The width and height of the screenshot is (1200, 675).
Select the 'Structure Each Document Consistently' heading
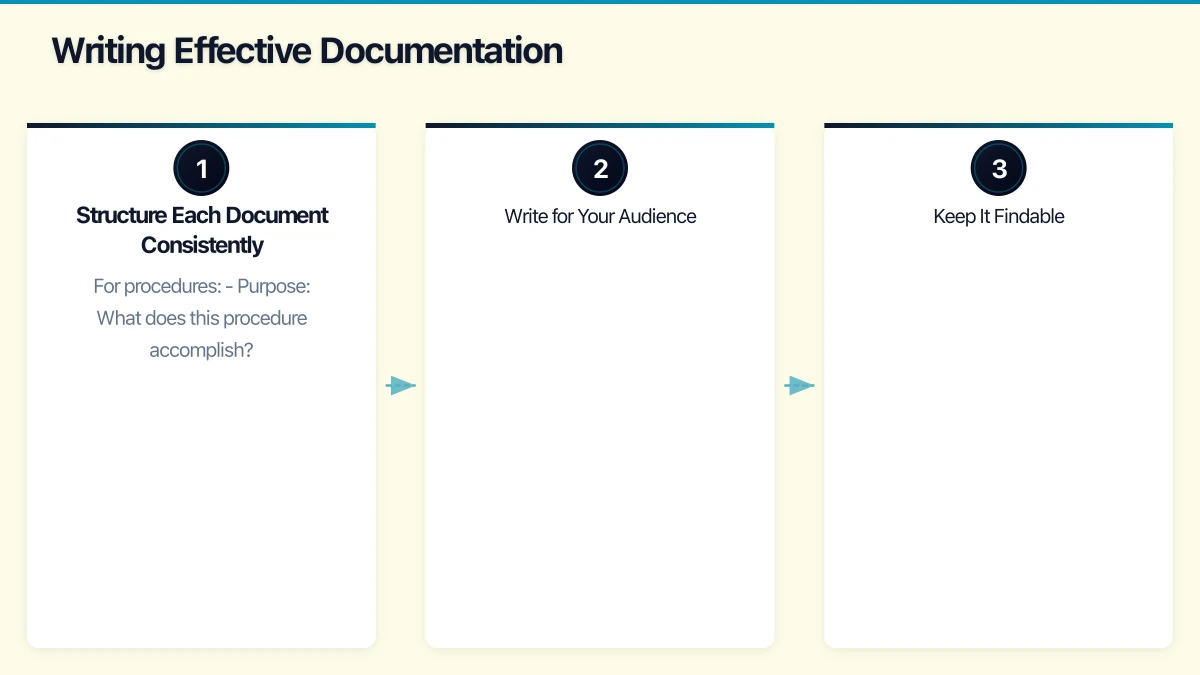[201, 230]
